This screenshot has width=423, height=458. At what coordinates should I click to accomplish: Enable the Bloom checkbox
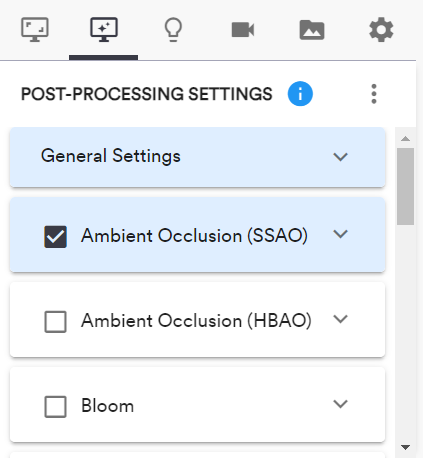(55, 407)
